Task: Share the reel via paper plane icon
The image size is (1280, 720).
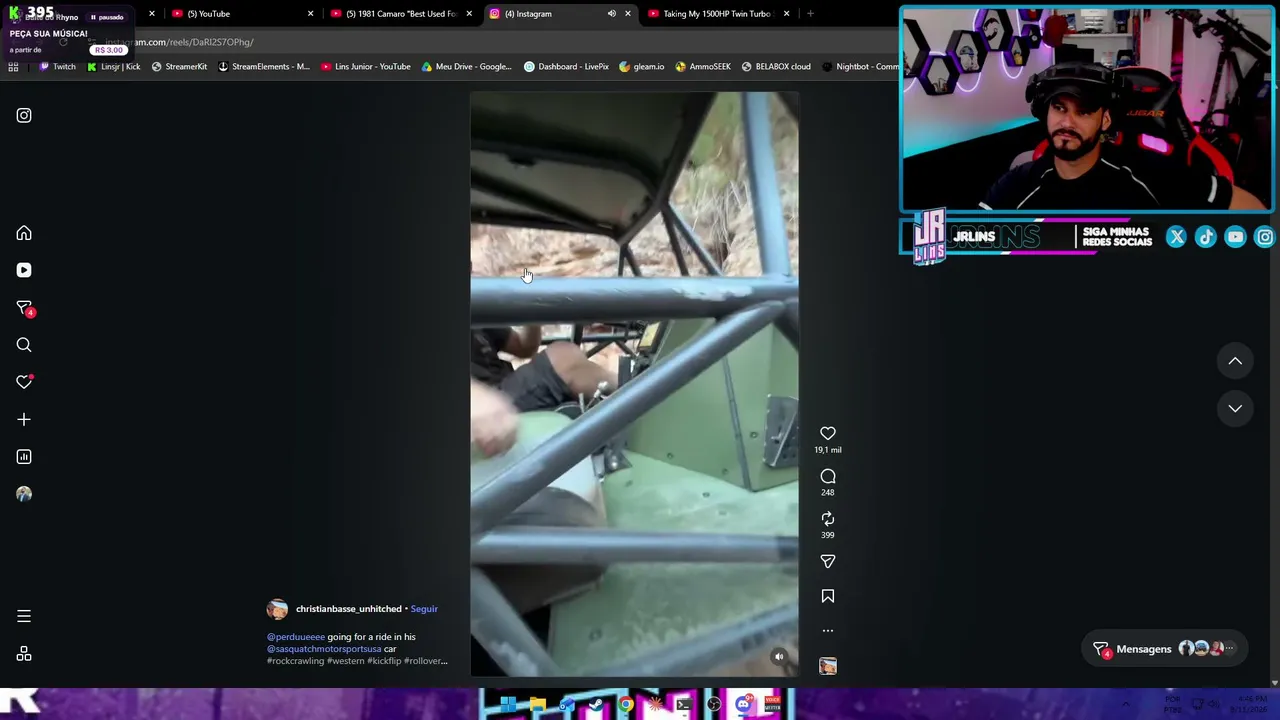Action: coord(828,562)
